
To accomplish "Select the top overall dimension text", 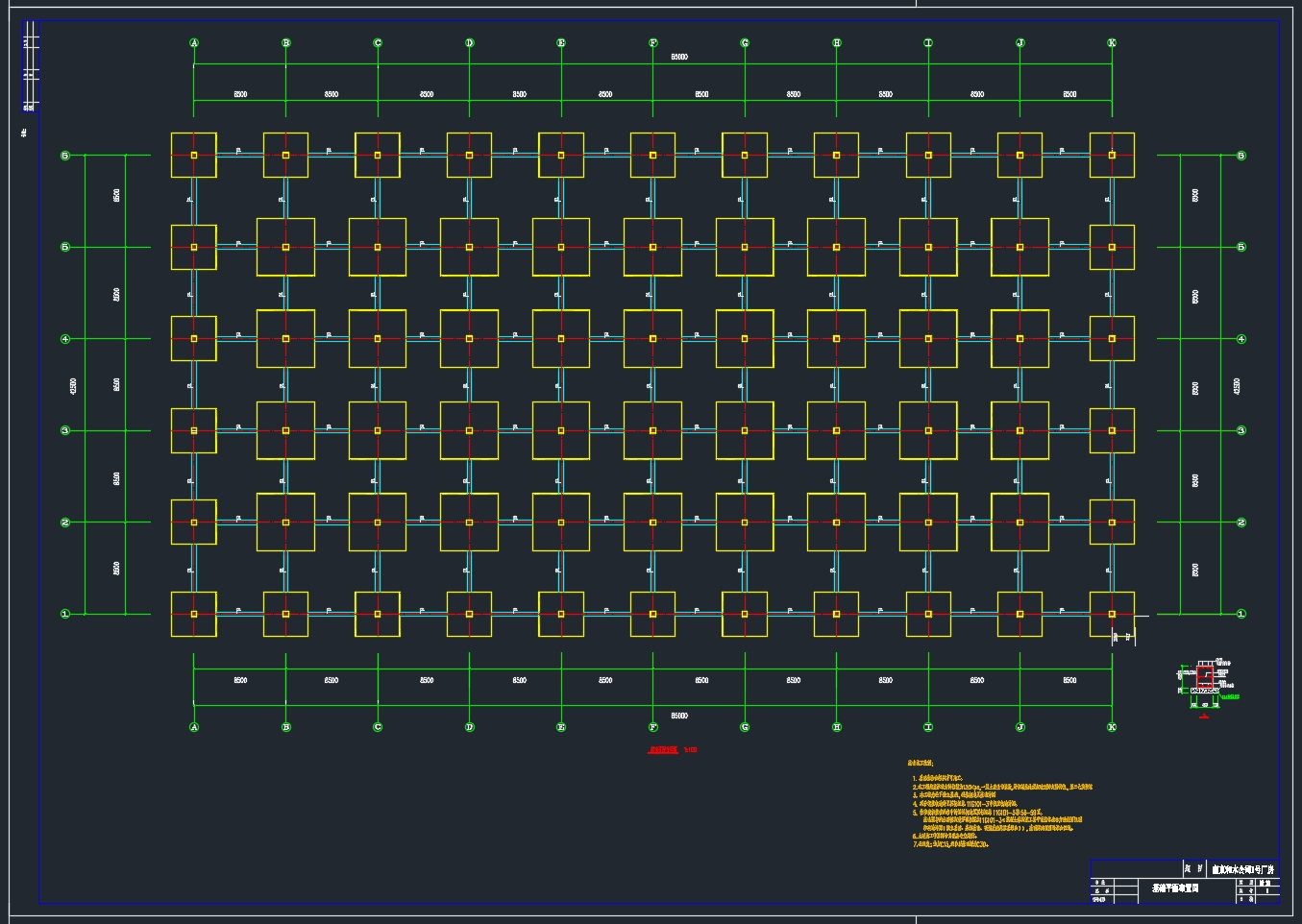I will point(678,58).
